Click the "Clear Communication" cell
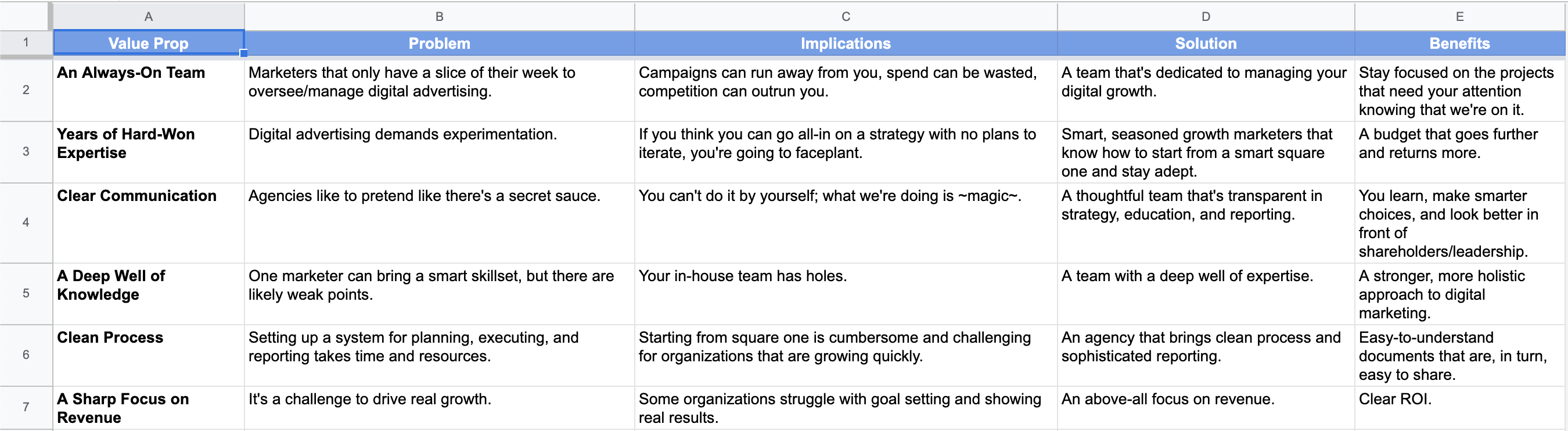 pyautogui.click(x=149, y=222)
